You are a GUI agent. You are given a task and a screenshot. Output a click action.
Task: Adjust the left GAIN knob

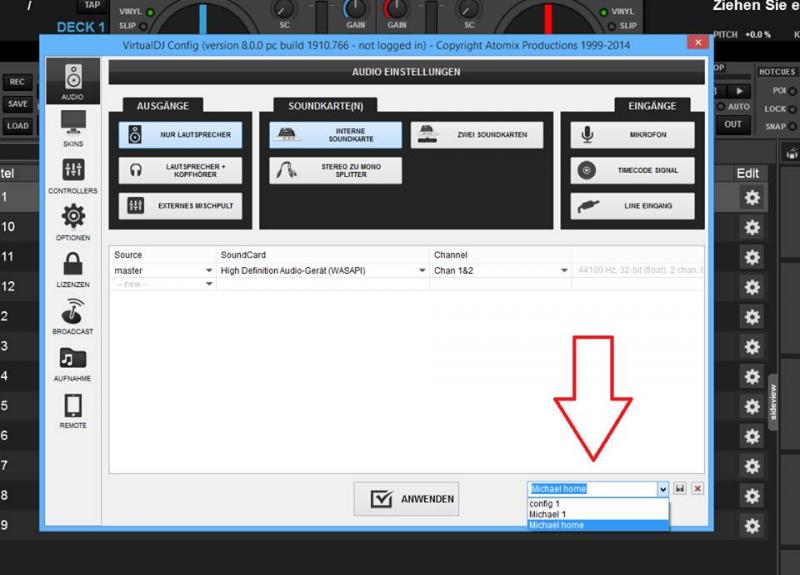(x=355, y=9)
